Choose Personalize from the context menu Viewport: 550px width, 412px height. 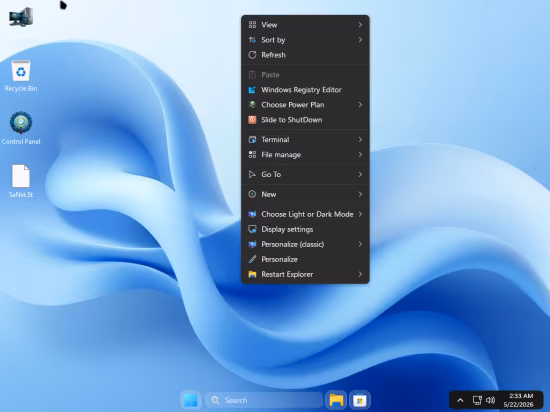[x=305, y=259]
